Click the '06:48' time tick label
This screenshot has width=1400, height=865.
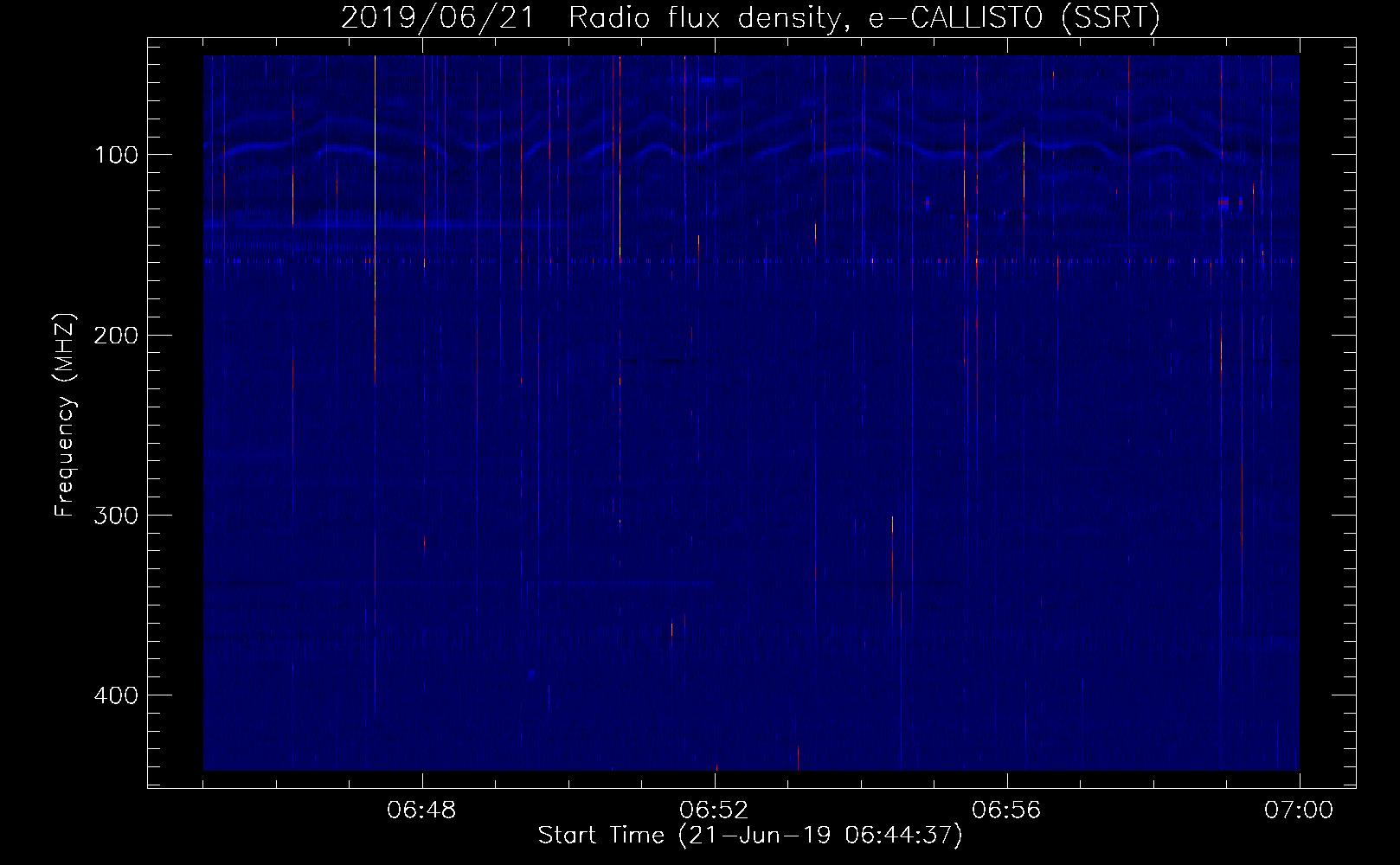tap(422, 811)
